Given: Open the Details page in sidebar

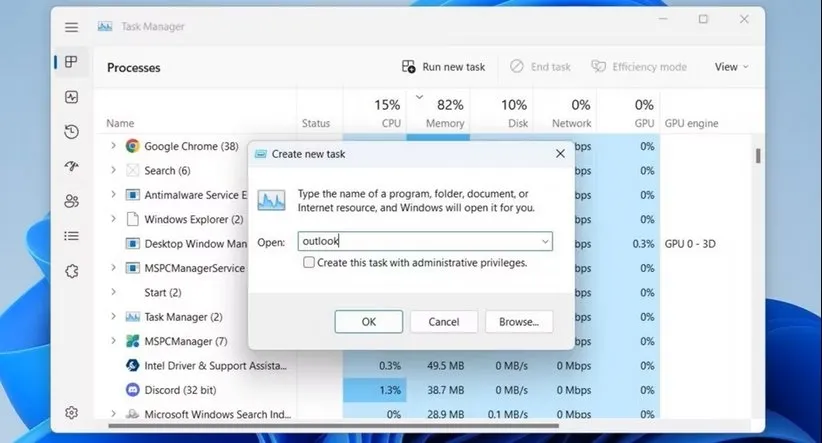Looking at the screenshot, I should tap(71, 236).
